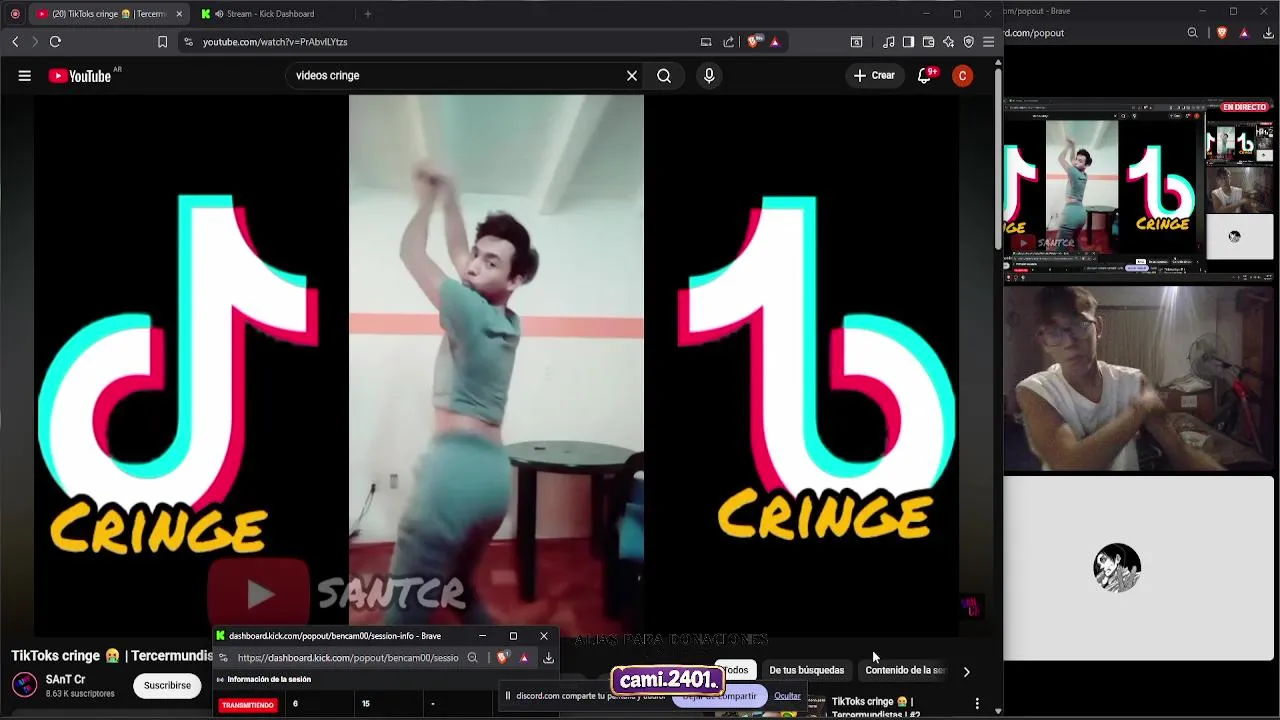
Task: Open options menu of suggested TikToks cringe video
Action: pyautogui.click(x=977, y=704)
